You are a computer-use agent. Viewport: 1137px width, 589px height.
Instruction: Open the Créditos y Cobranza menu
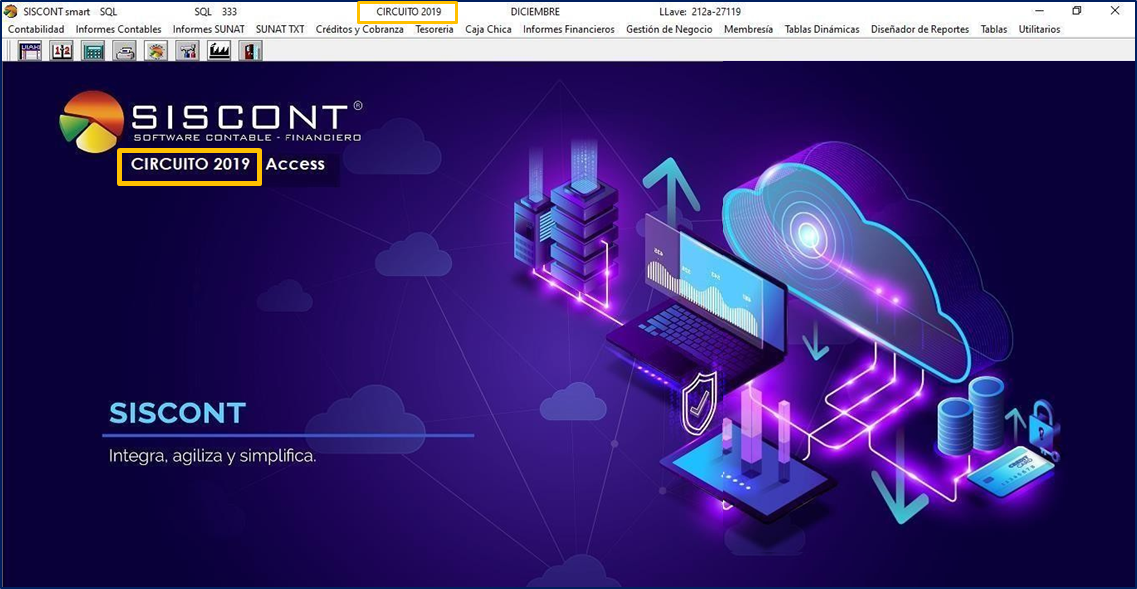point(360,29)
